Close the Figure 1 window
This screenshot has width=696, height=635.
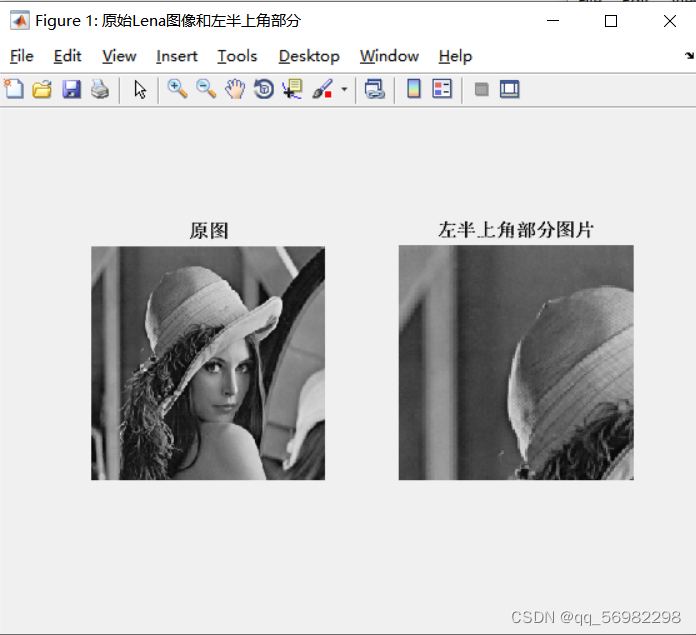point(670,21)
